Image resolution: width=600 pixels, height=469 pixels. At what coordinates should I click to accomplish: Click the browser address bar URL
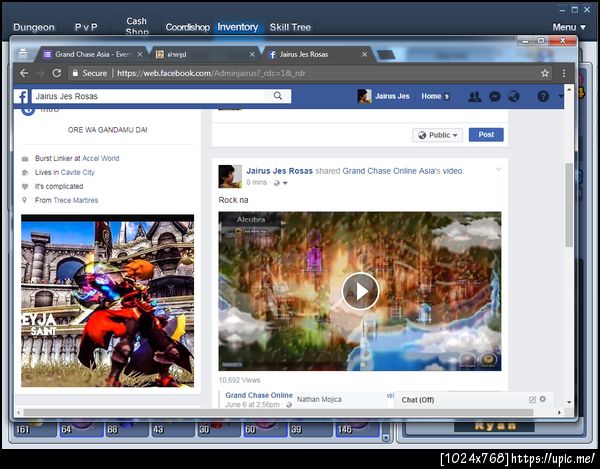[x=211, y=73]
